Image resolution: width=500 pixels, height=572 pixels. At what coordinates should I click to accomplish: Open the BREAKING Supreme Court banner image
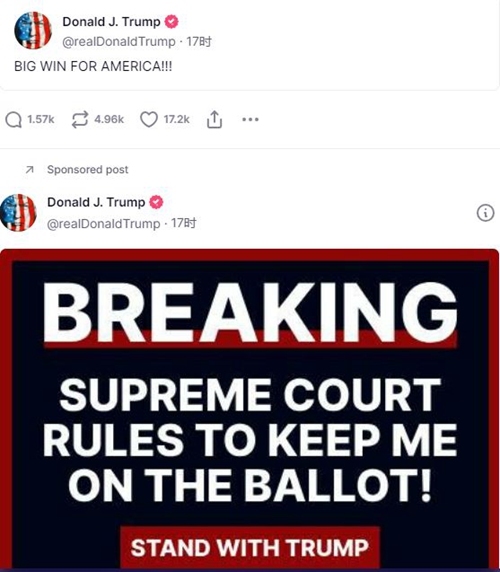(x=249, y=410)
